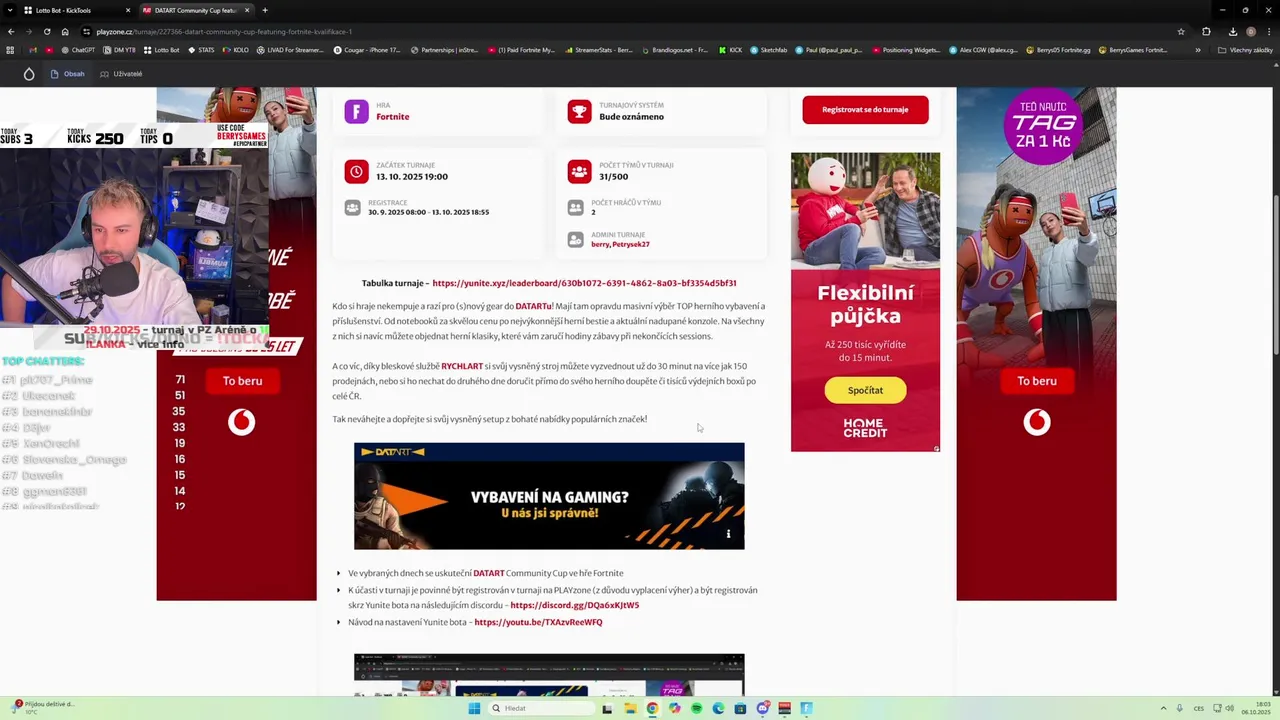1280x720 pixels.
Task: Open the apps grid icon in bookmarks bar
Action: [x=10, y=50]
